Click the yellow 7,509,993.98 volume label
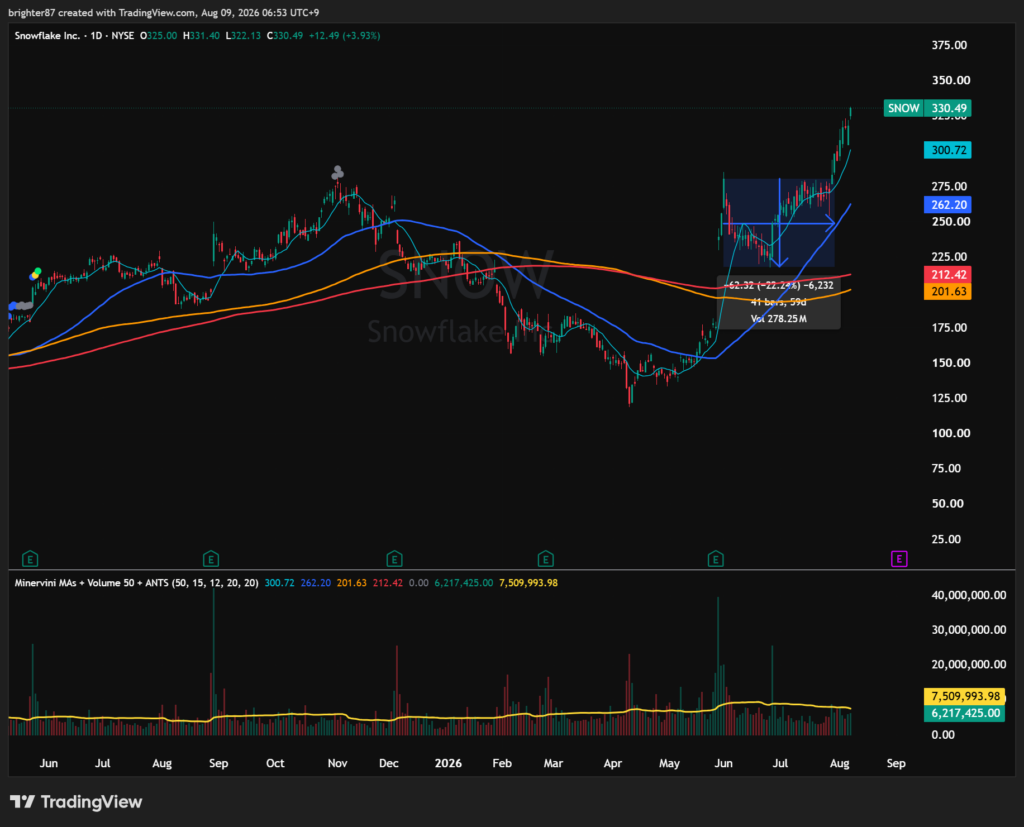The width and height of the screenshot is (1024, 827). [x=965, y=696]
